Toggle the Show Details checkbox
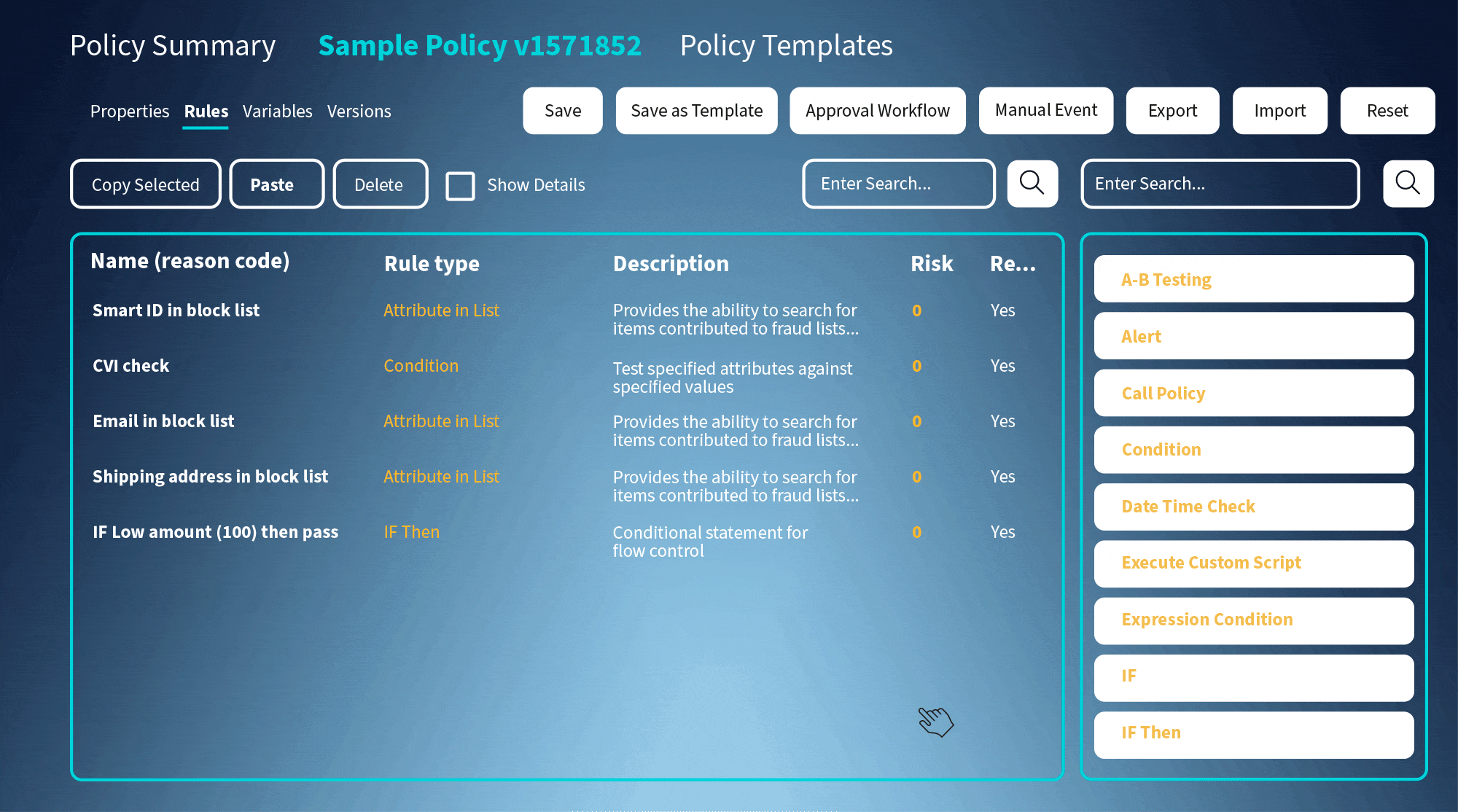 (460, 185)
